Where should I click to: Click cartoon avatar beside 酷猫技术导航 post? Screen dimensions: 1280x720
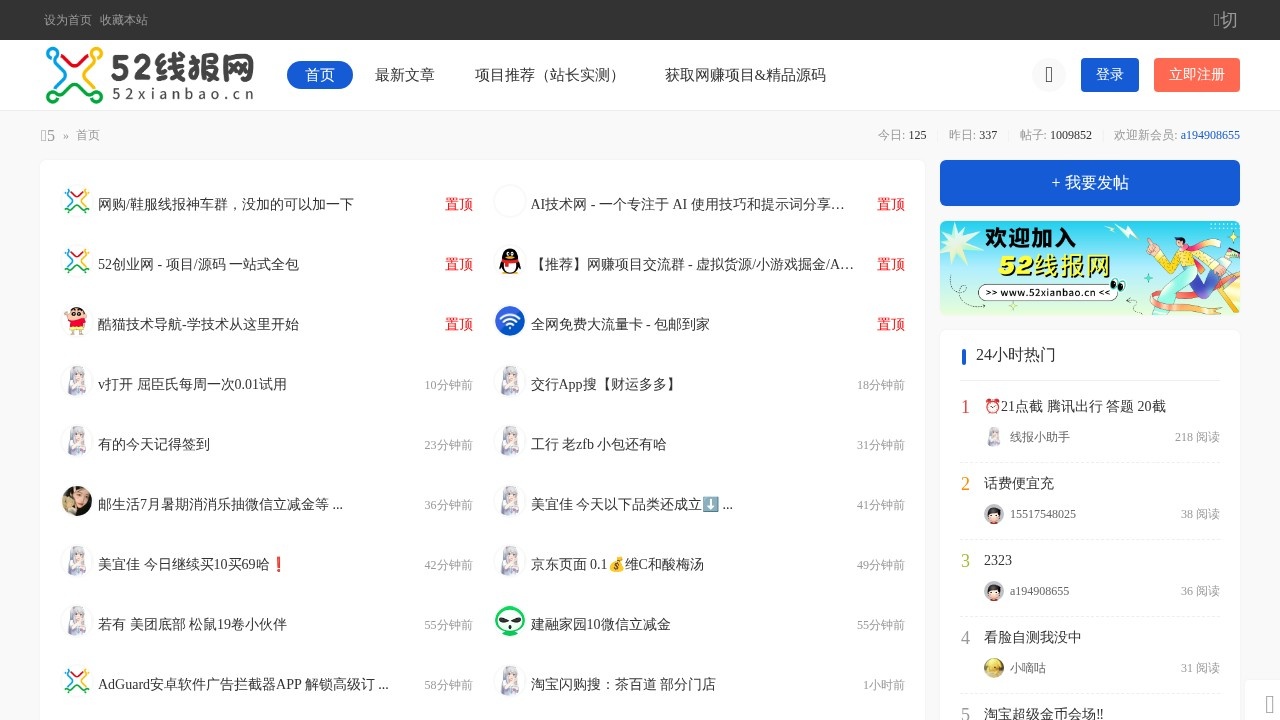77,321
